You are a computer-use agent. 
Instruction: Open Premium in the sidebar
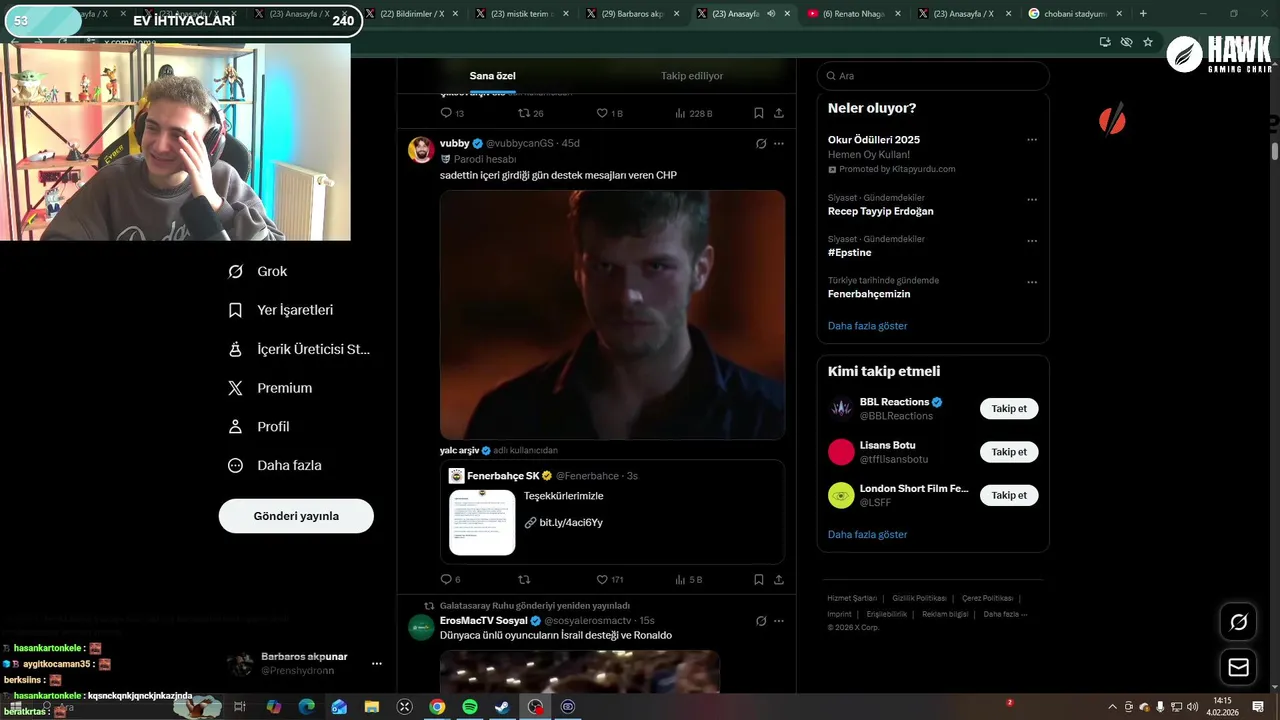(x=269, y=388)
